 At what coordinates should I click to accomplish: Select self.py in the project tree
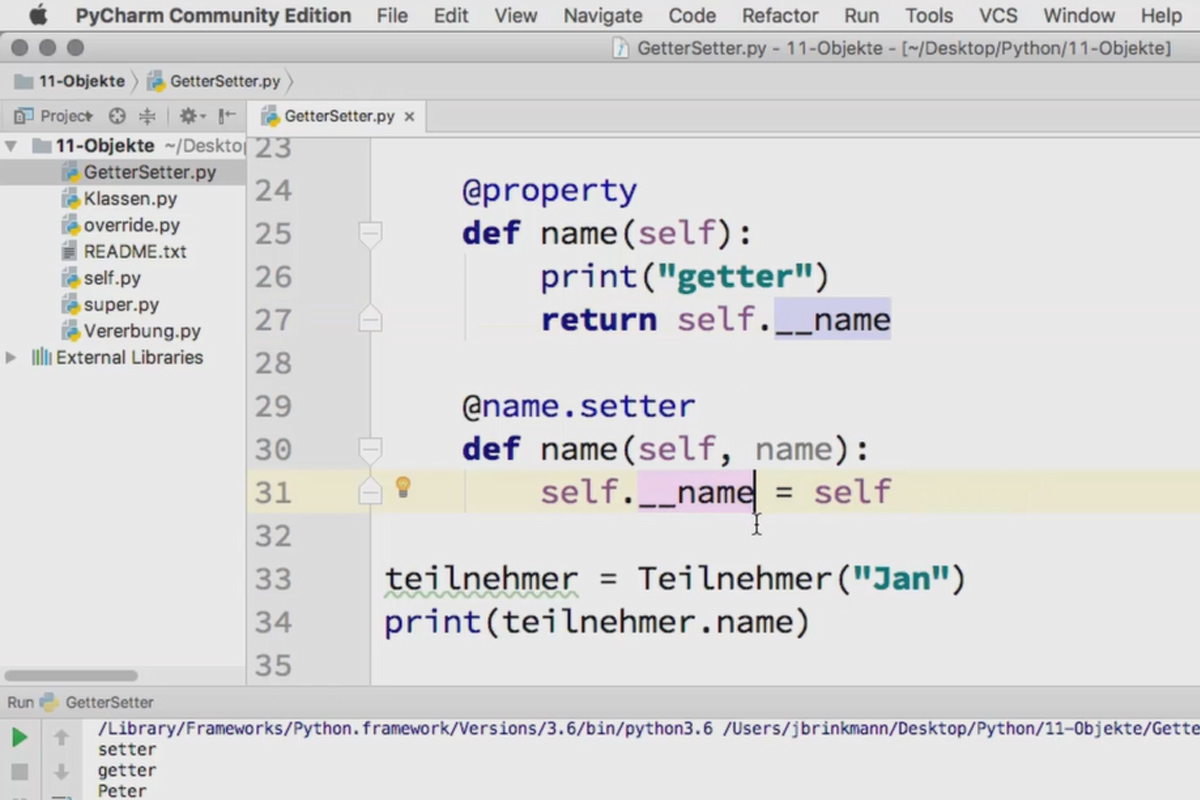[x=112, y=278]
